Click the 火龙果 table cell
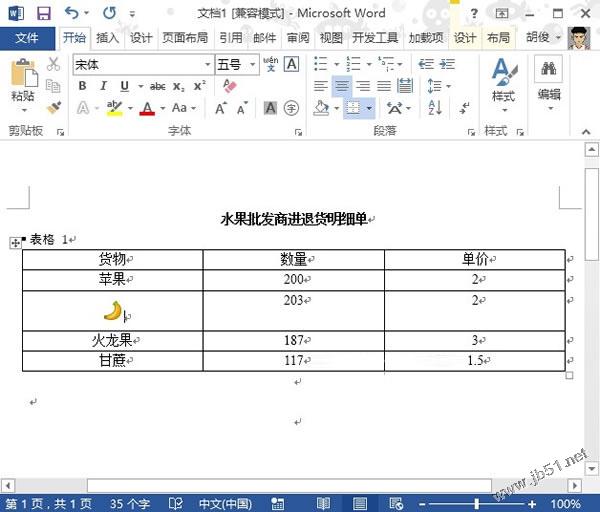The width and height of the screenshot is (600, 512). (112, 341)
